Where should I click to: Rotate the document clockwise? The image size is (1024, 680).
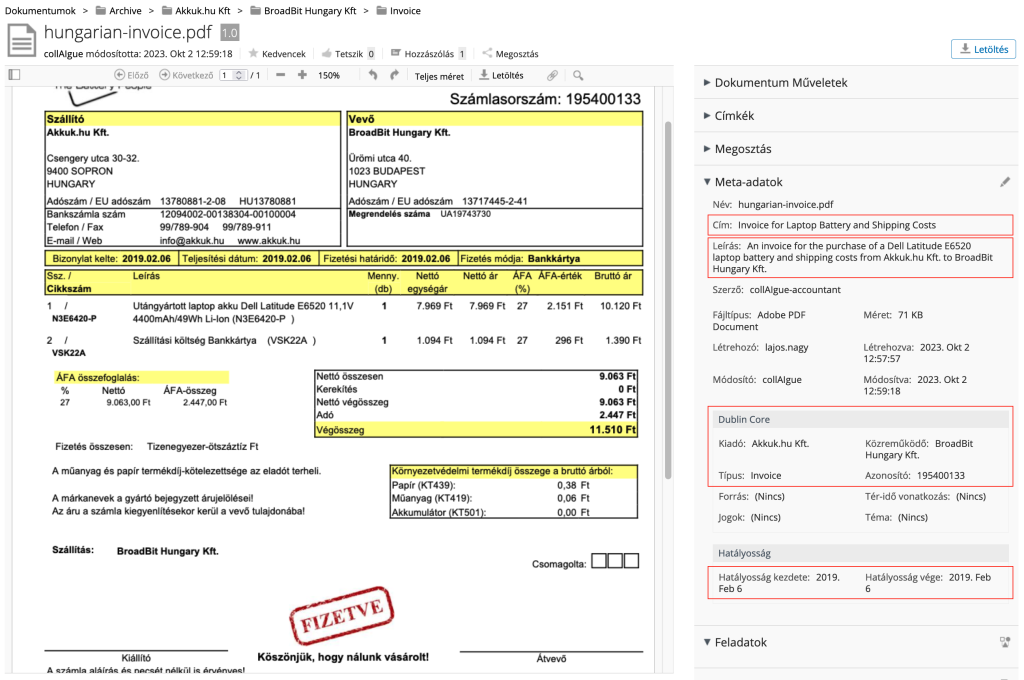[394, 75]
